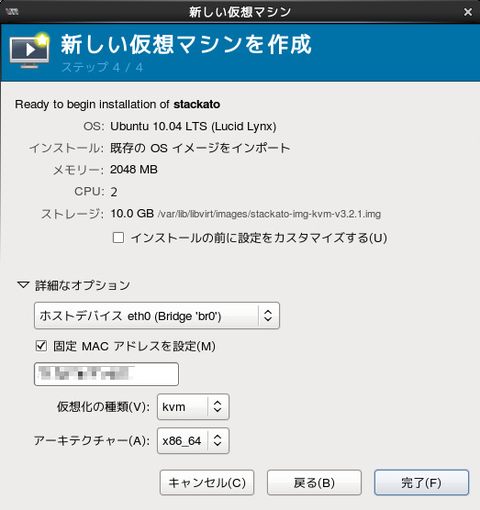Click the 'ステップ 4 / 4' label

pos(102,67)
